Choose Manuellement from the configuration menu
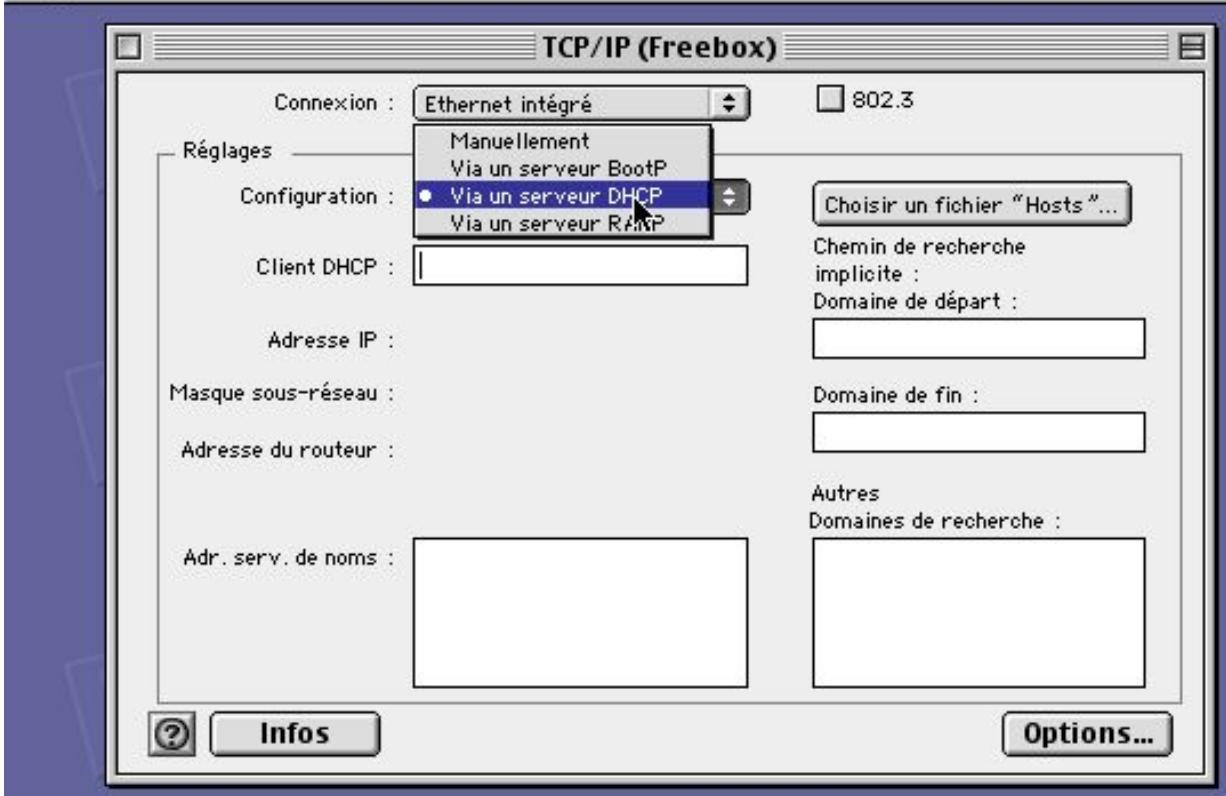Viewport: 1226px width, 796px height. tap(563, 141)
